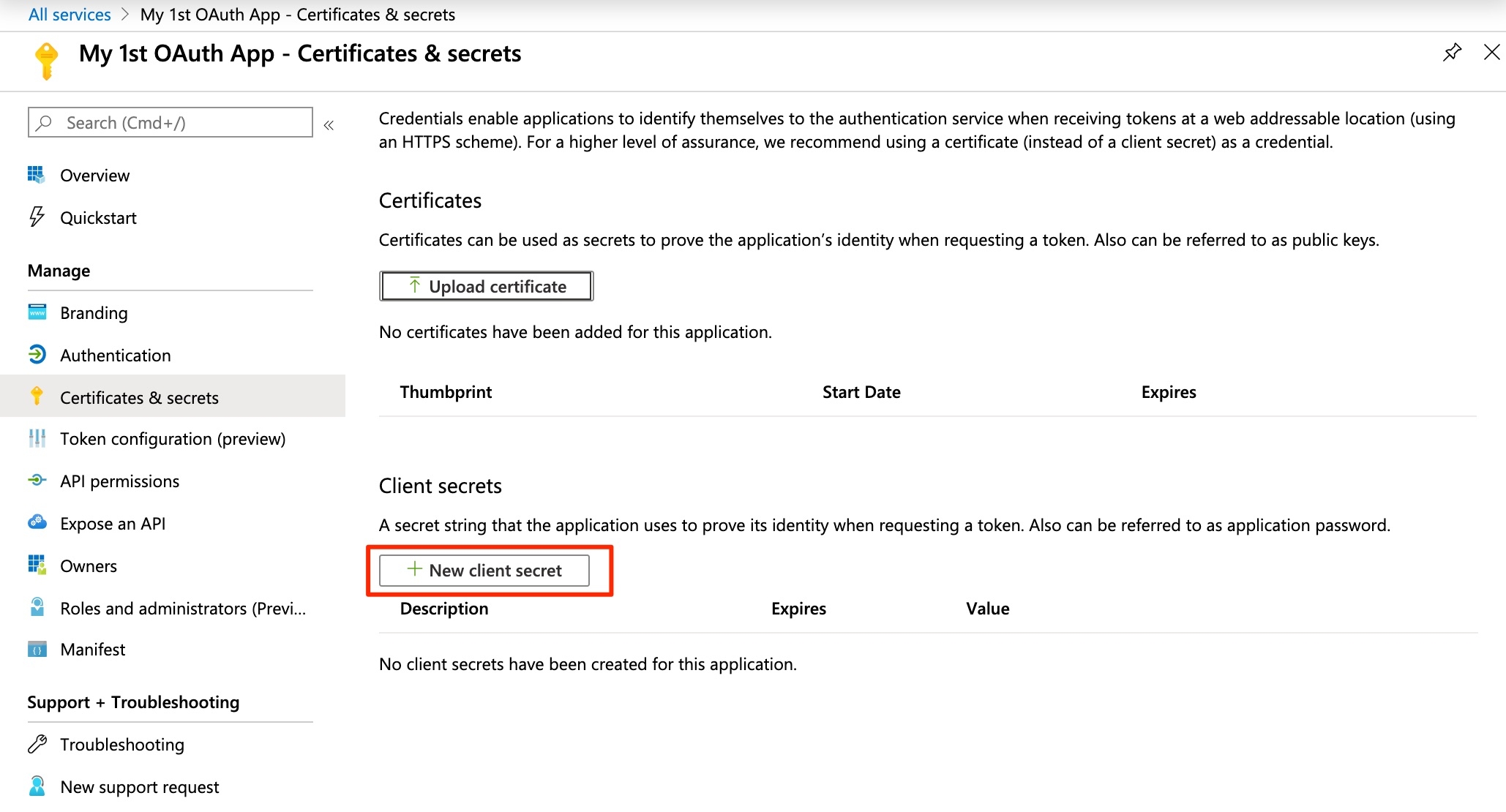Viewport: 1506px width, 812px height.
Task: Close the Certificates & secrets blade
Action: coord(1491,53)
